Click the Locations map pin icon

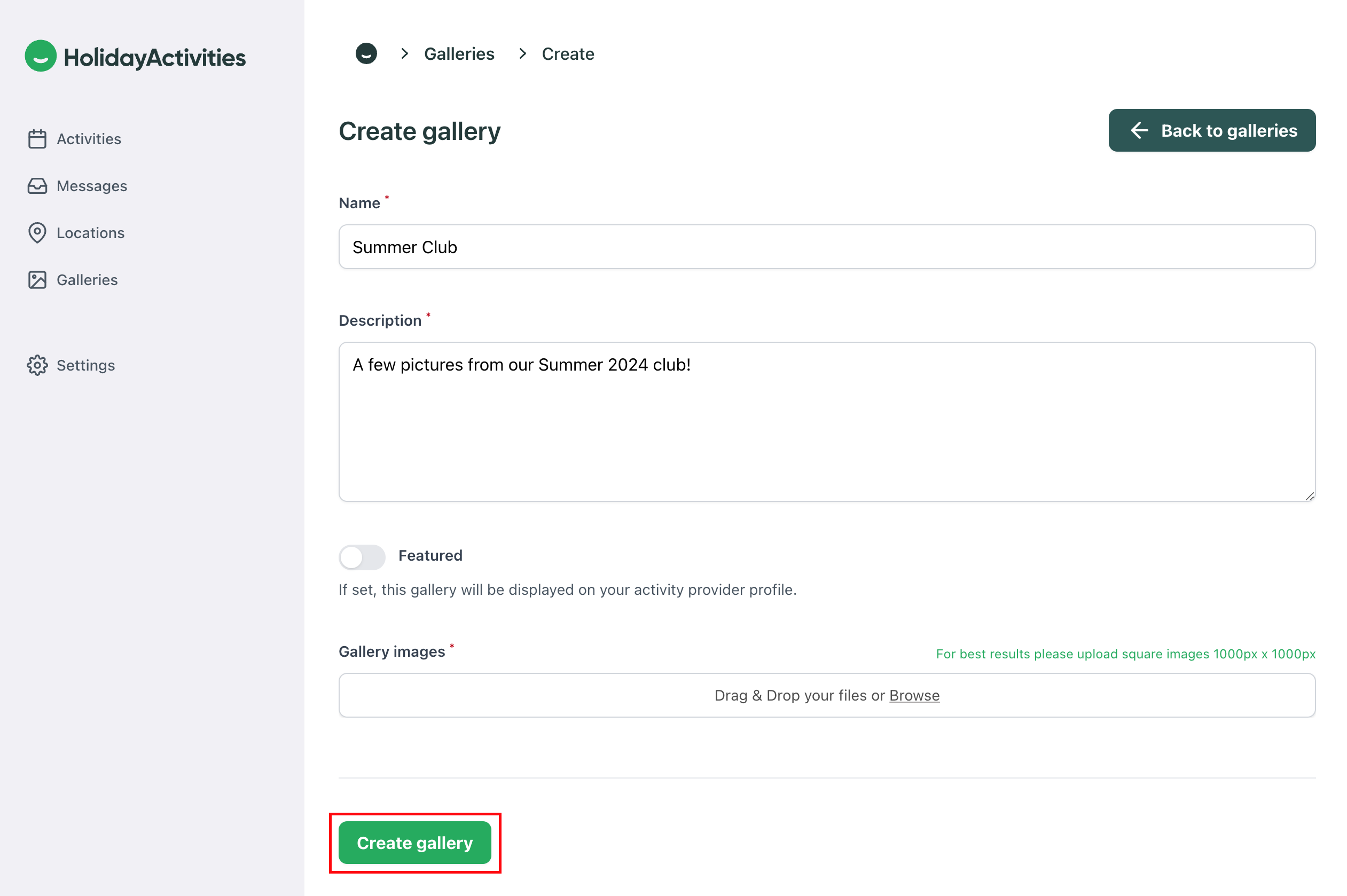click(x=37, y=233)
